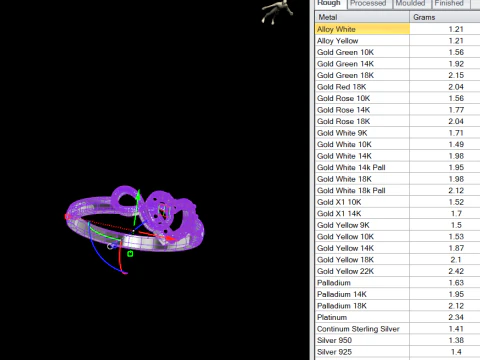480x360 pixels.
Task: Select the Gold White 18K row
Action: (x=397, y=179)
